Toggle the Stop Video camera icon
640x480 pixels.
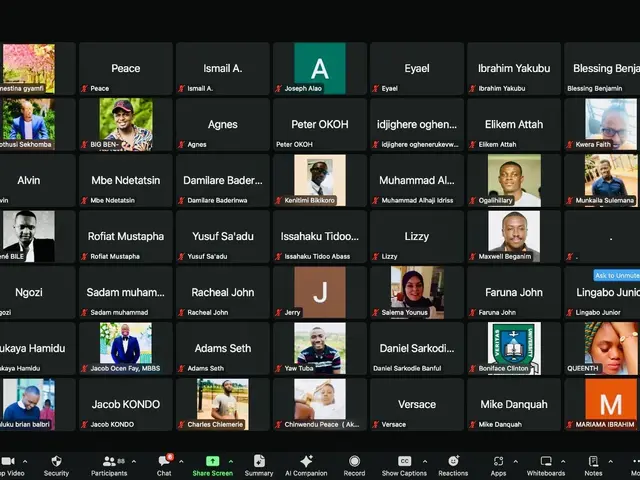pyautogui.click(x=8, y=461)
